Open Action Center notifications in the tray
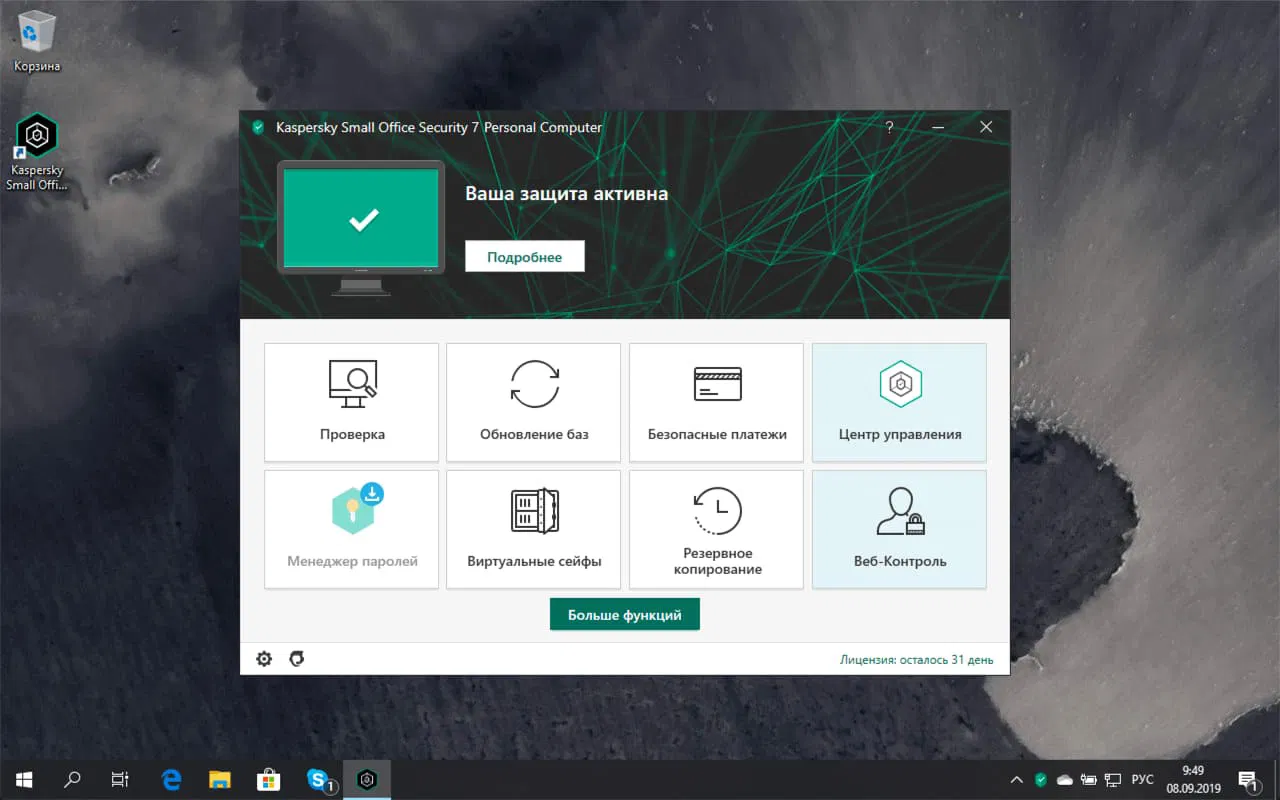 pyautogui.click(x=1248, y=779)
